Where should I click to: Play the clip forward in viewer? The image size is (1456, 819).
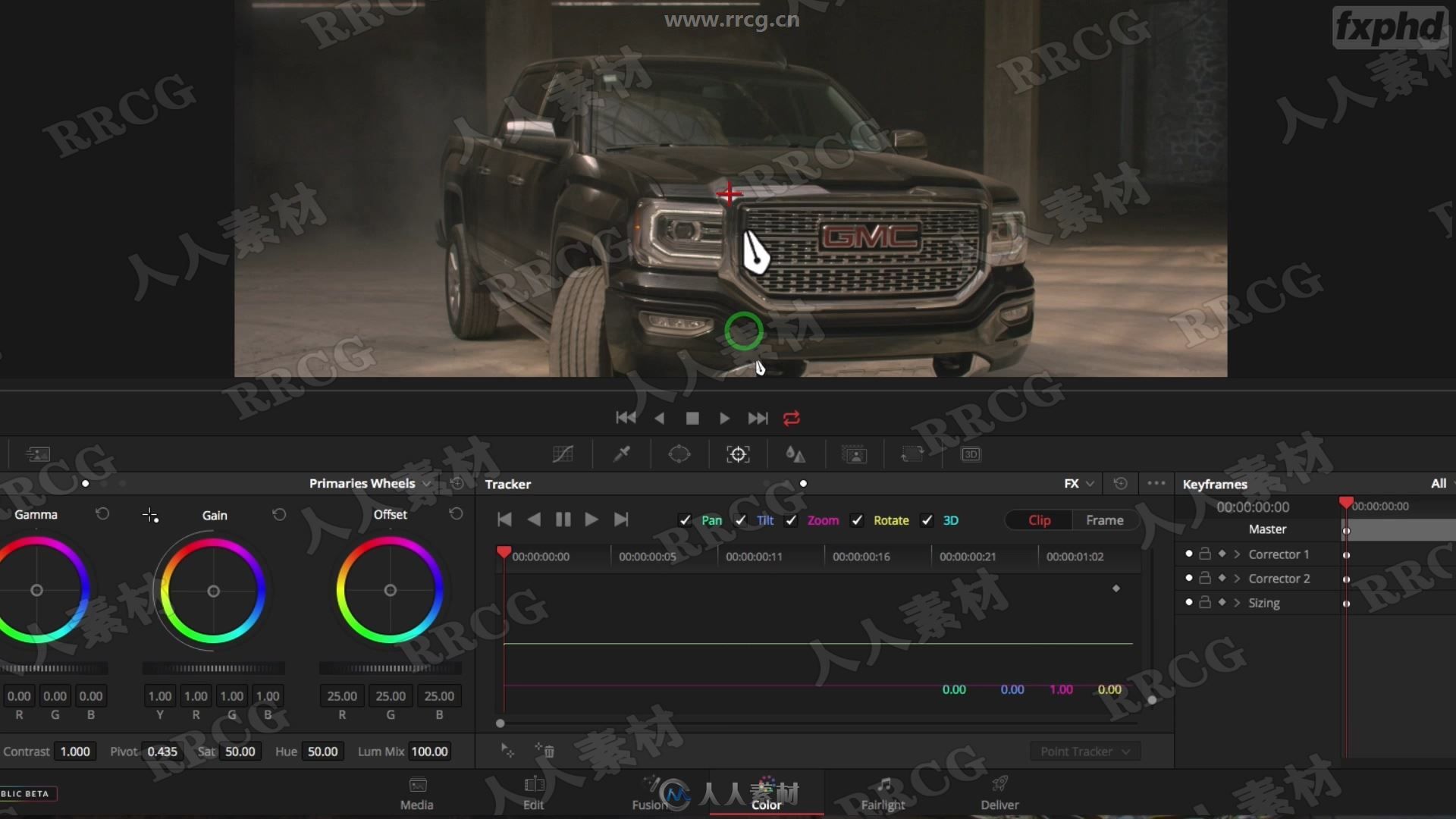point(724,418)
